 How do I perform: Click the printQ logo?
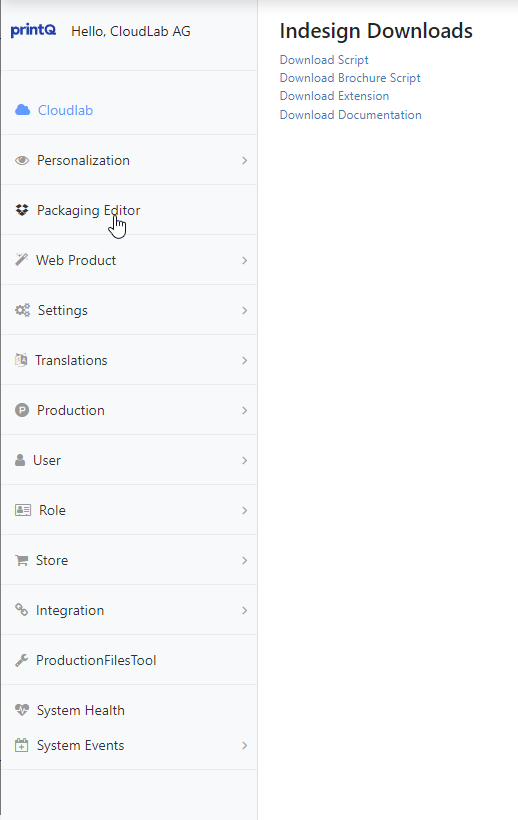click(33, 31)
